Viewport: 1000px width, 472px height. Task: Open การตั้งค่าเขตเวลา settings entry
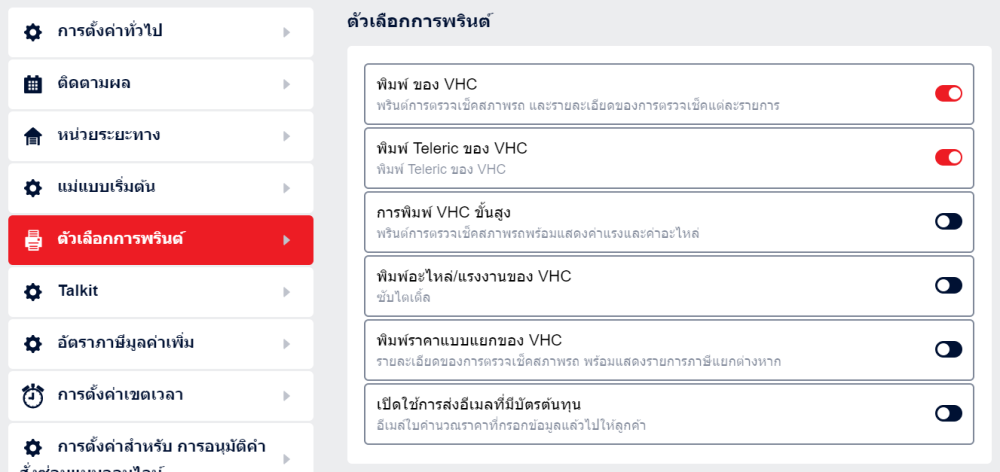(120, 396)
